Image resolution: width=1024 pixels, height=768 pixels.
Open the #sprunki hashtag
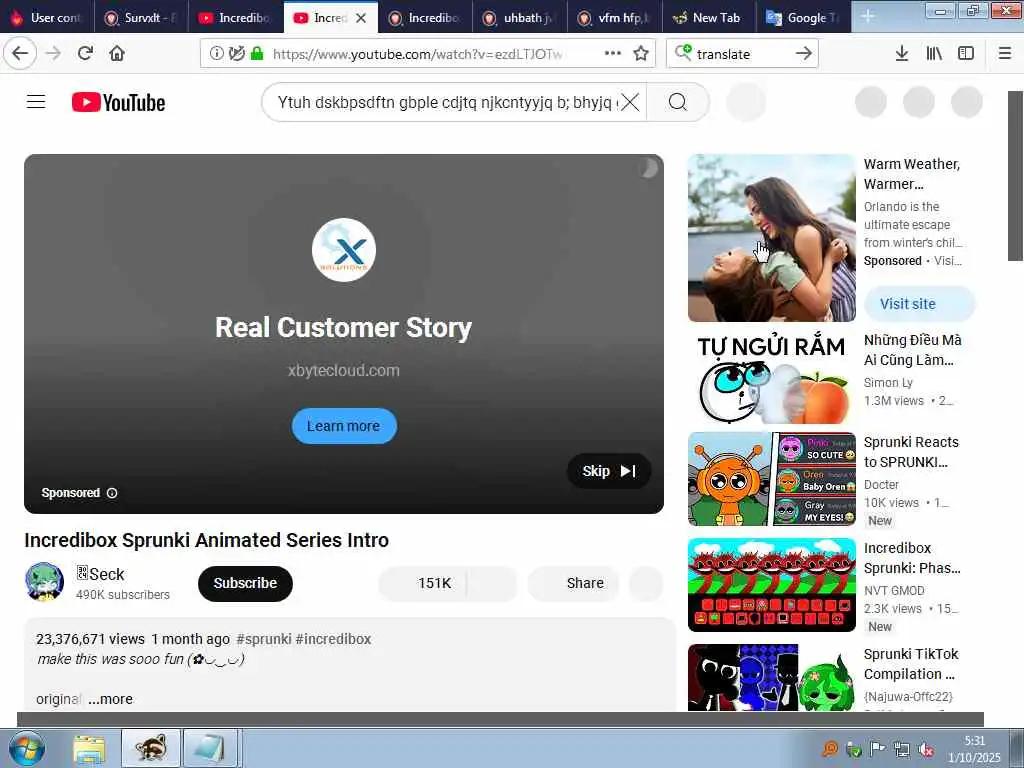[264, 639]
